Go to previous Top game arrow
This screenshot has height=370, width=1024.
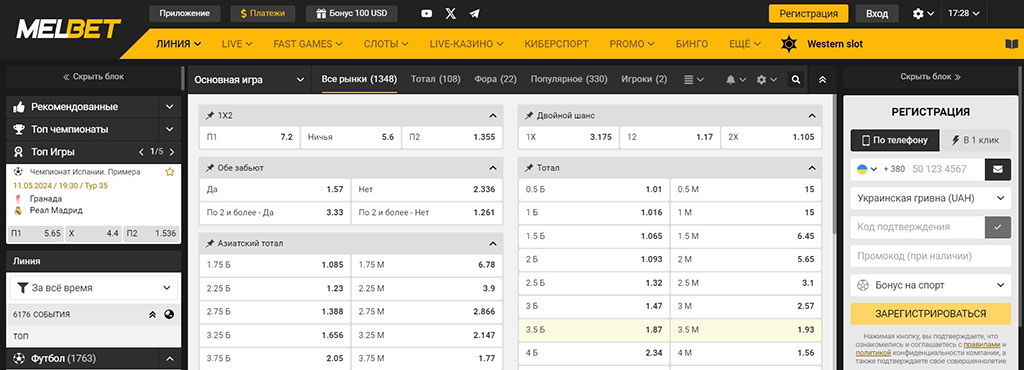(x=141, y=152)
